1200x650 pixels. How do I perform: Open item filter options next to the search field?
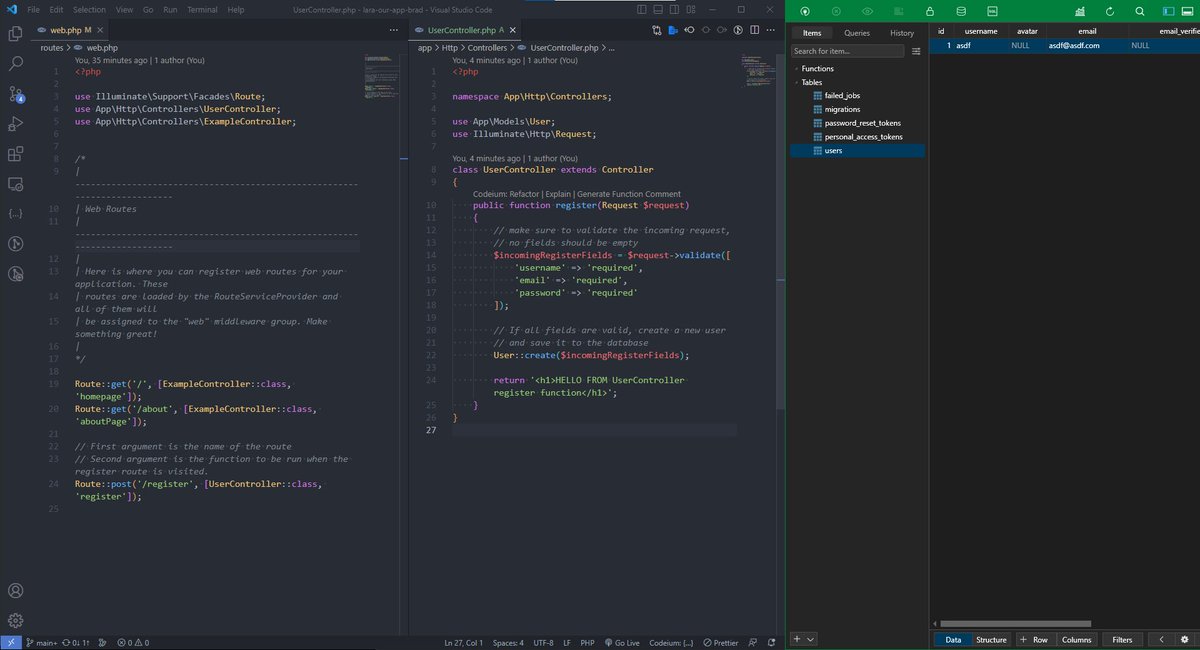[x=915, y=51]
